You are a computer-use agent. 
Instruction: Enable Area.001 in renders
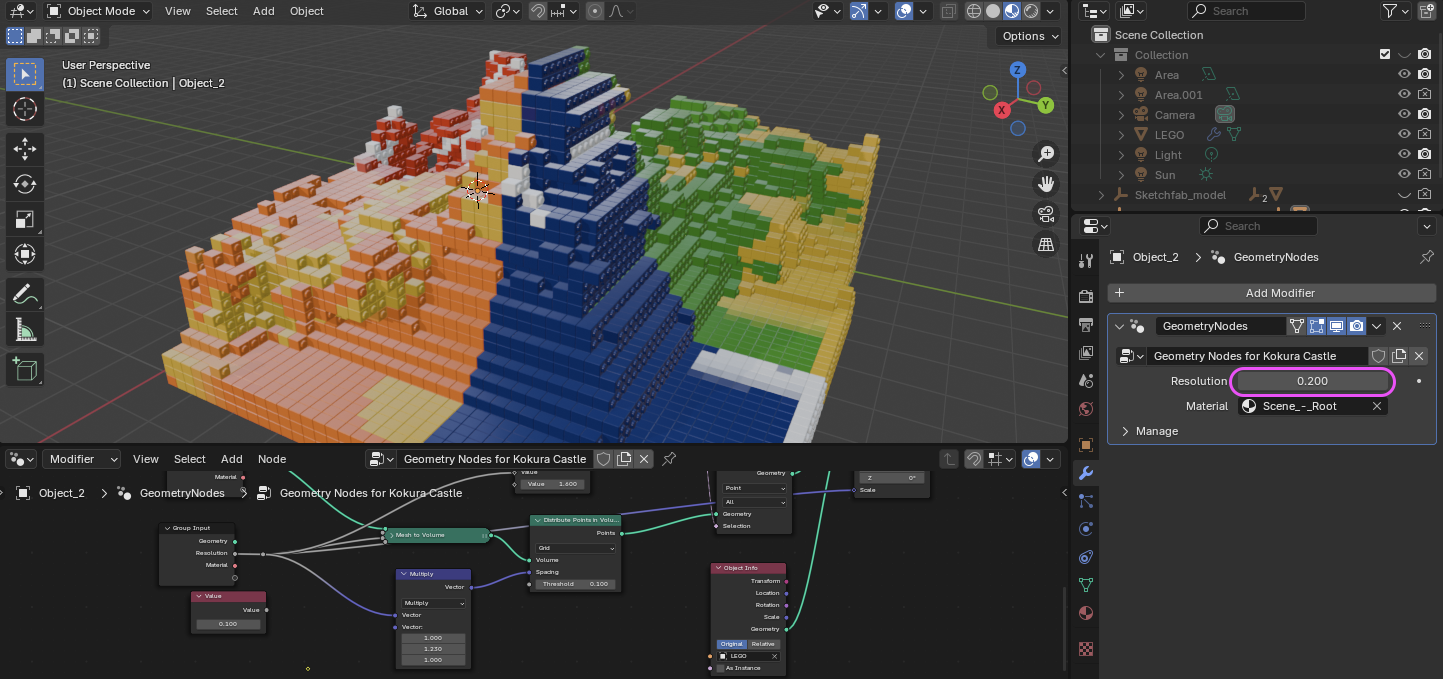[1424, 95]
